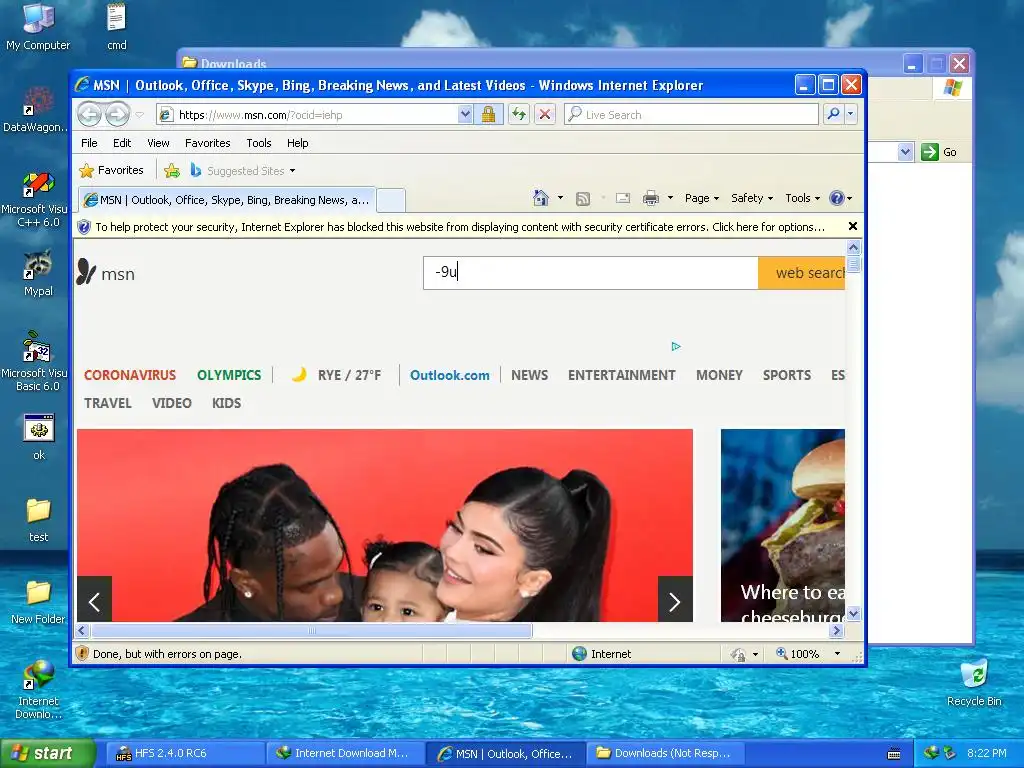
Task: Click the security information bar message
Action: 460,227
